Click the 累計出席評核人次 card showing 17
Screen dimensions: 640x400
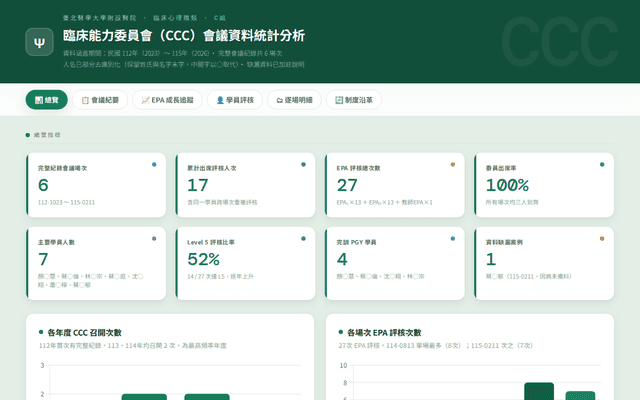tap(246, 185)
